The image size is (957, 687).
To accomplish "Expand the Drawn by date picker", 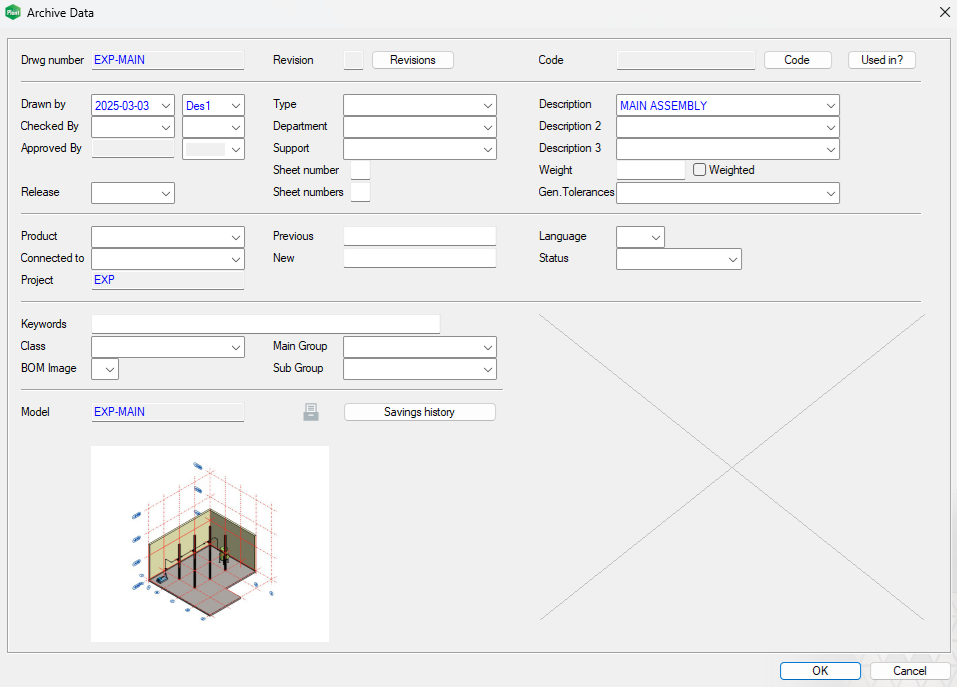I will [x=165, y=105].
